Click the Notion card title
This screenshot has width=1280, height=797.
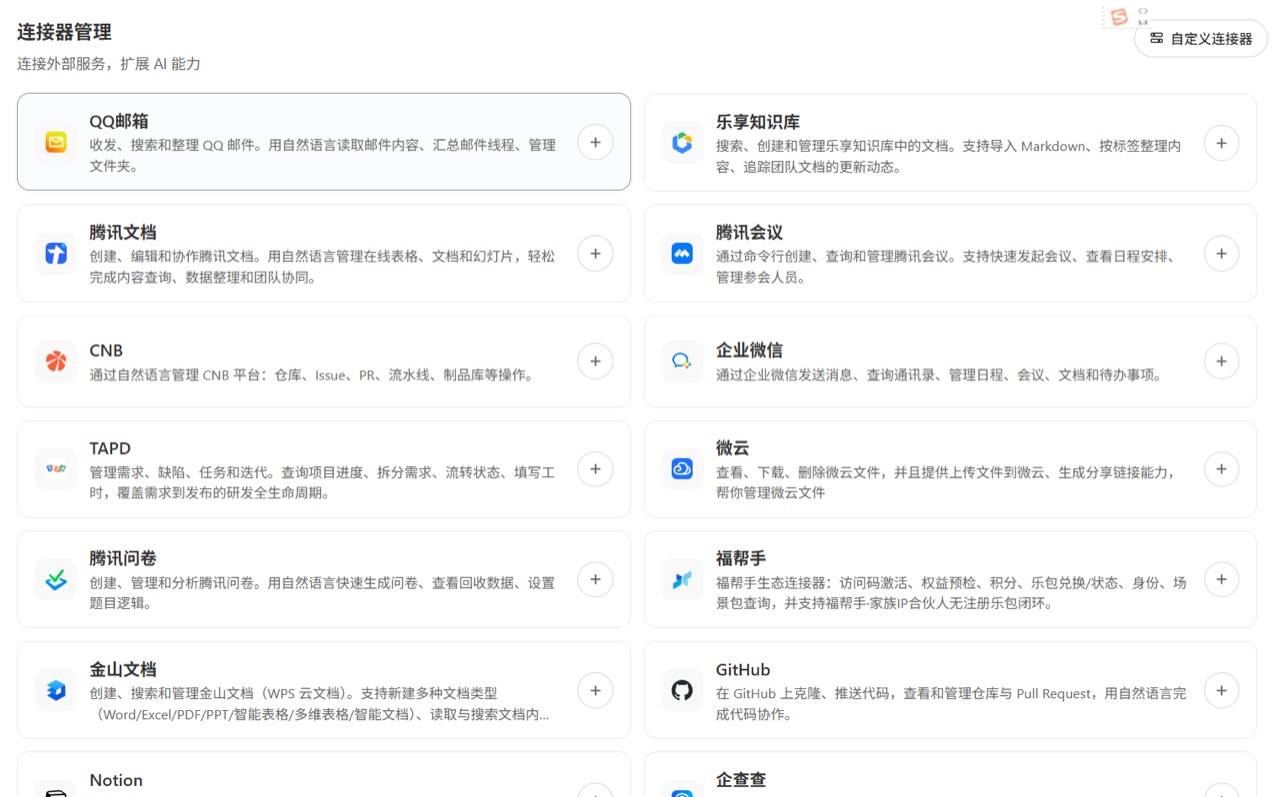(116, 780)
